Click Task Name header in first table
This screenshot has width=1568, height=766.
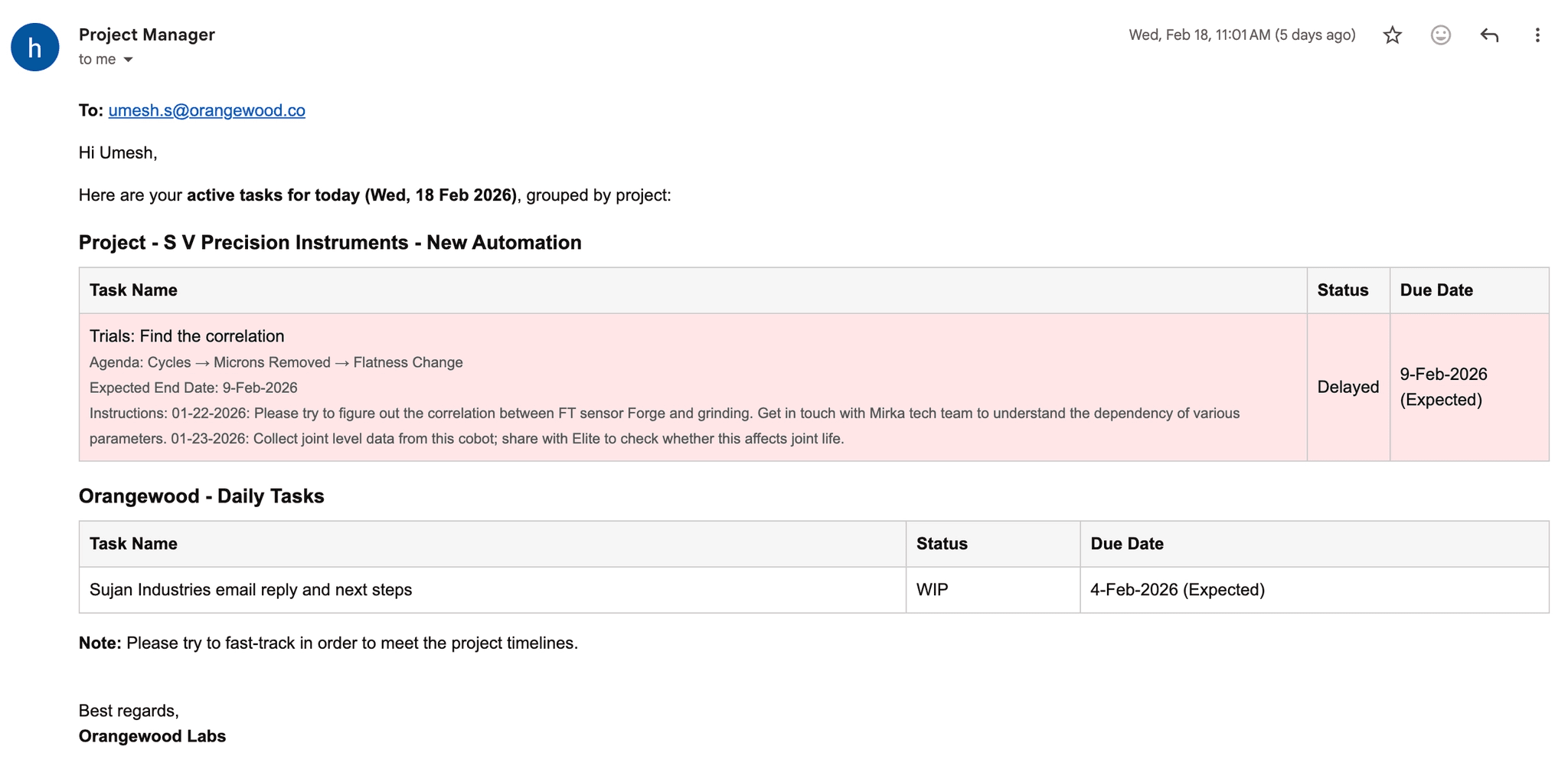tap(133, 290)
